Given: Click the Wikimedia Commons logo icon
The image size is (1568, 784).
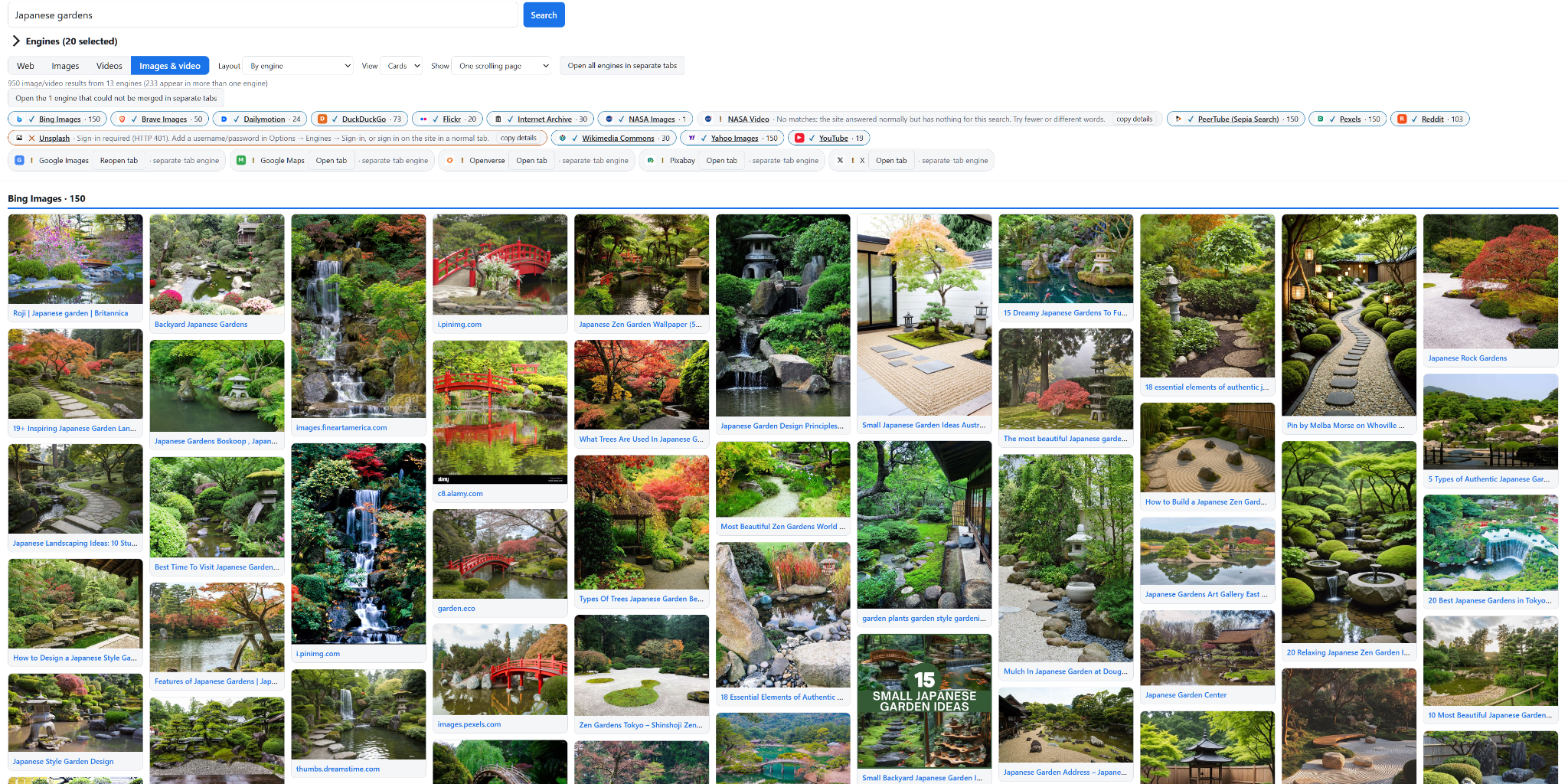Looking at the screenshot, I should coord(563,139).
